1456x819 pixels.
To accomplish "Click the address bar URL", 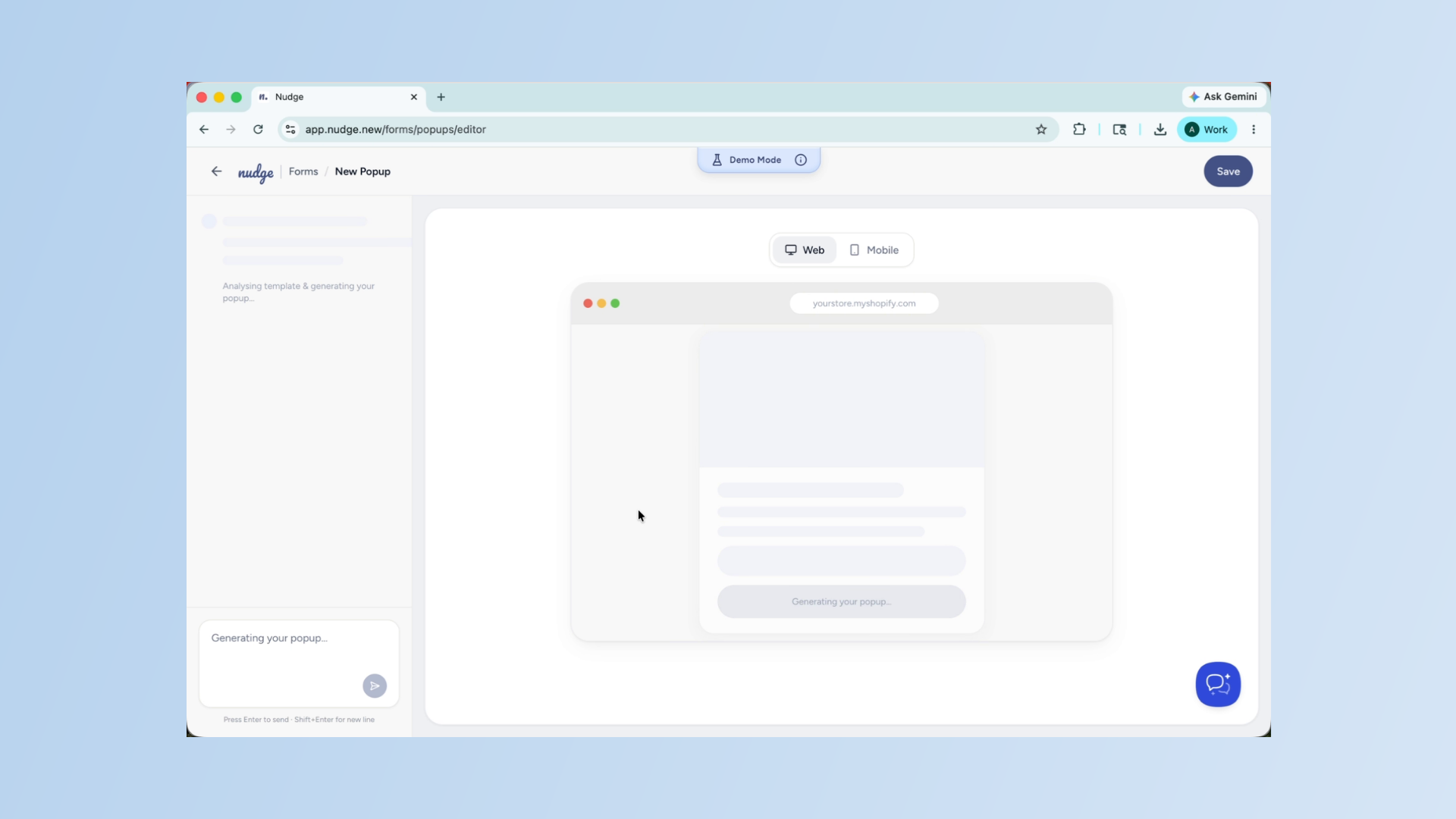I will click(395, 130).
